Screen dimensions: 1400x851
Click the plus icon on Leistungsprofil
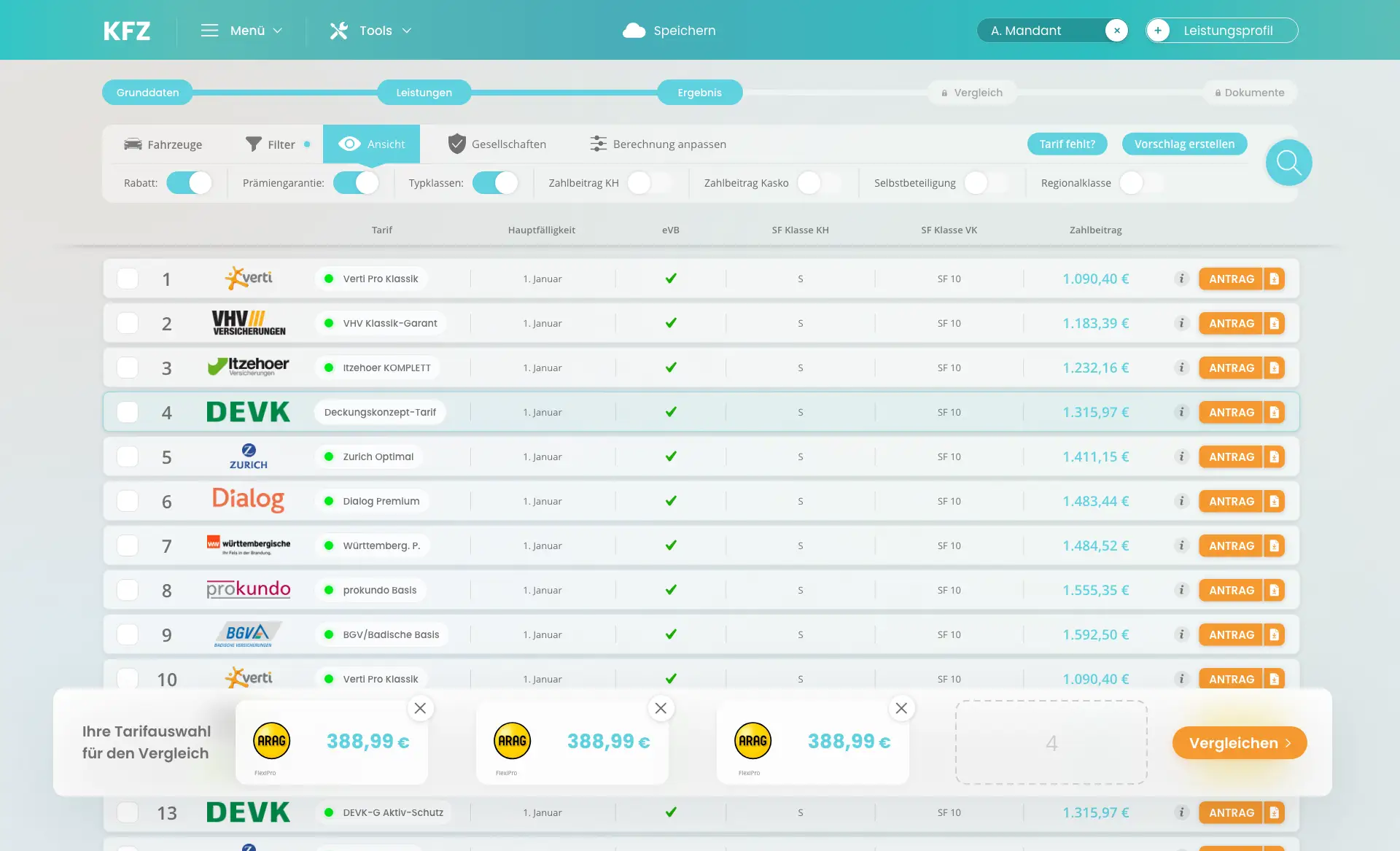point(1158,31)
